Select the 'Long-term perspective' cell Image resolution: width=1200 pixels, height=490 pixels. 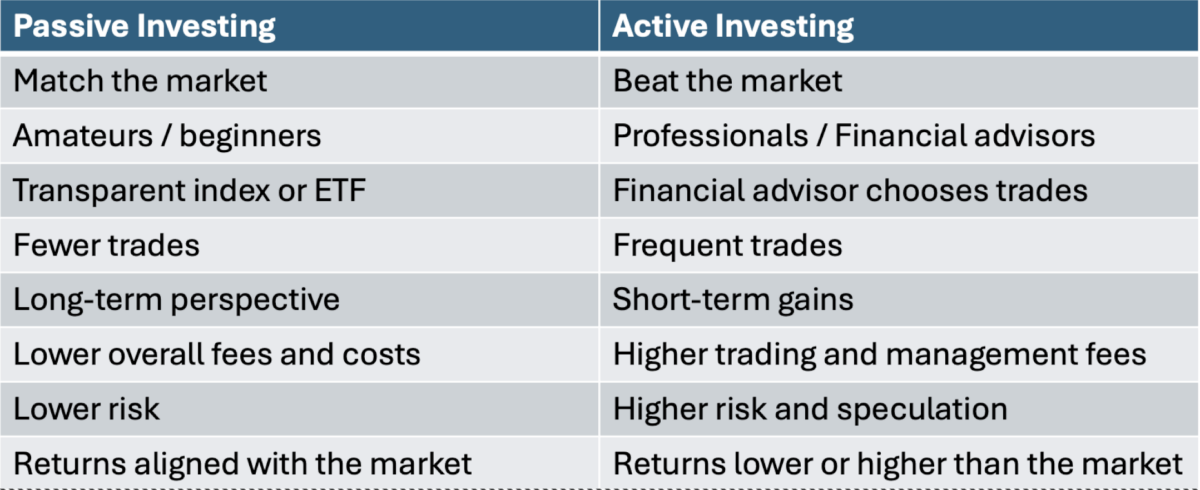pos(299,299)
